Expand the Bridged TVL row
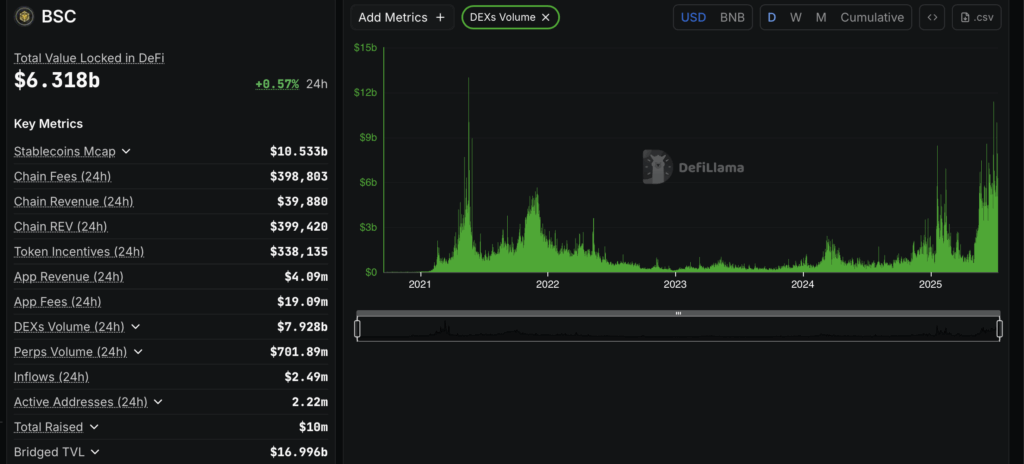This screenshot has height=464, width=1024. (95, 452)
